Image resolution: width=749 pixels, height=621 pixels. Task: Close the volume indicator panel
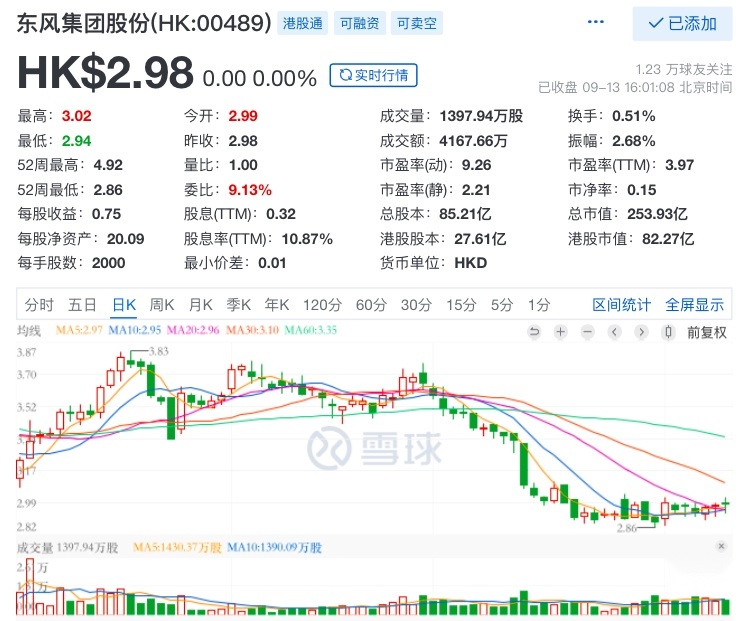721,546
